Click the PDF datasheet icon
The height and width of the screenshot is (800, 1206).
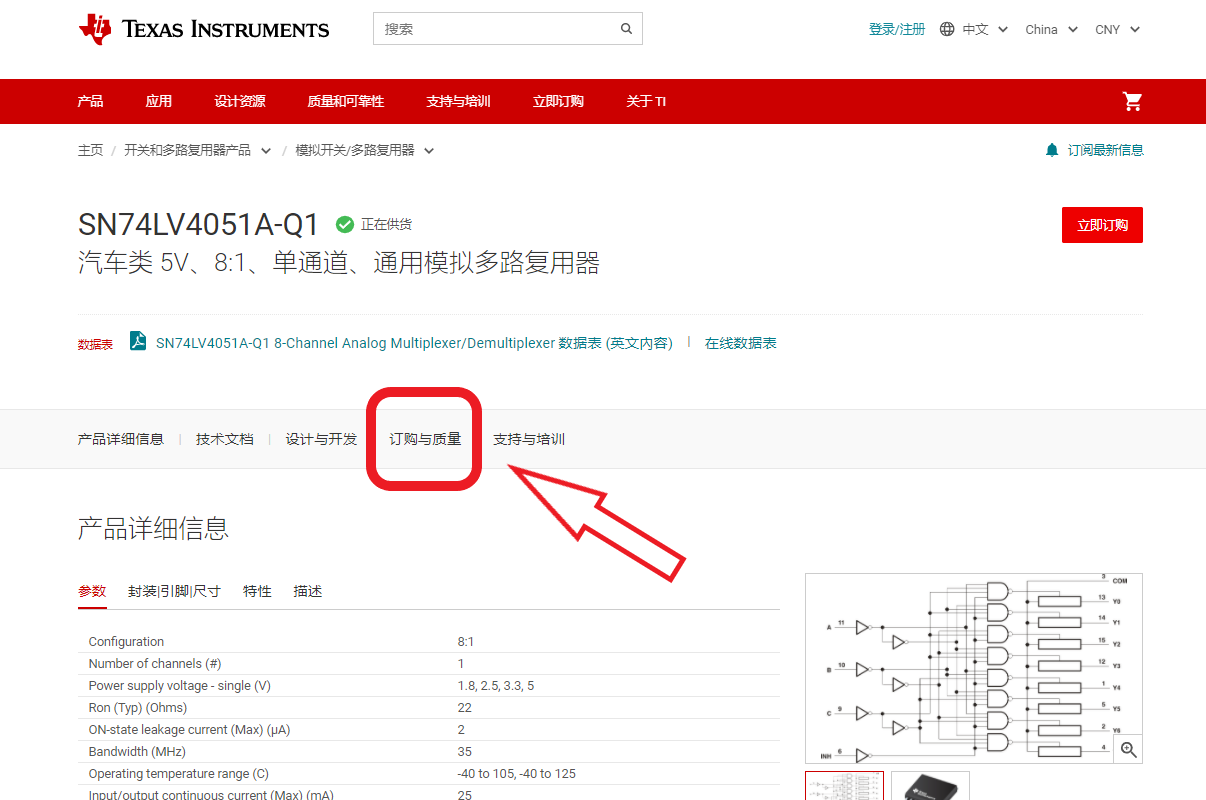pos(138,341)
